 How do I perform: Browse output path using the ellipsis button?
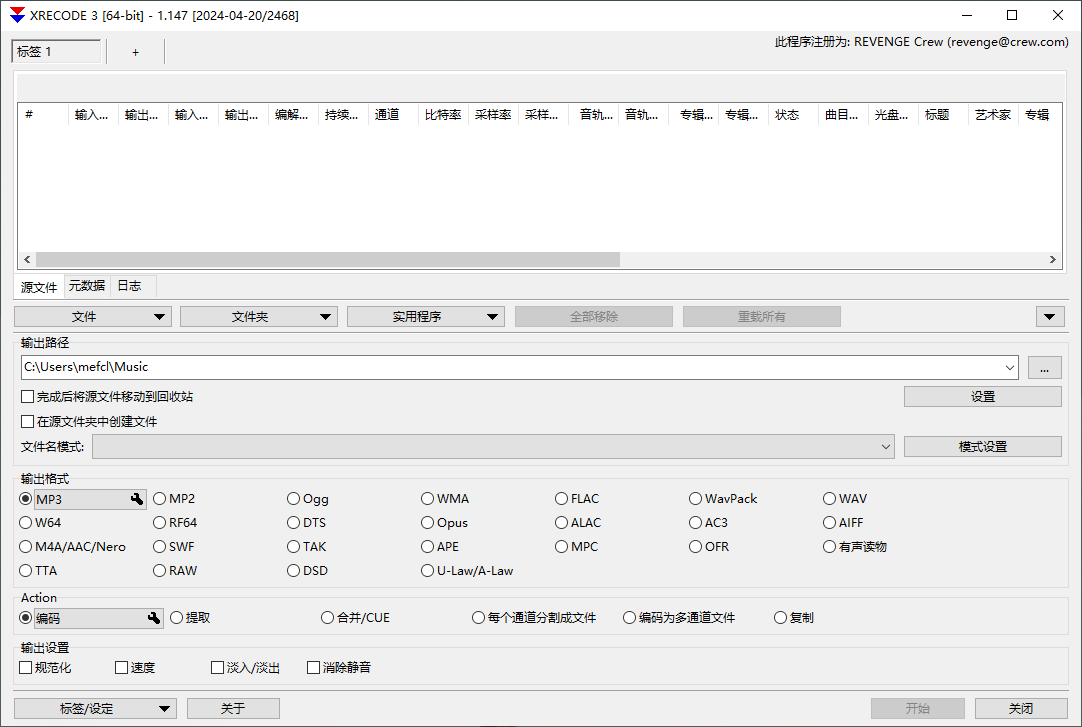tap(1044, 367)
